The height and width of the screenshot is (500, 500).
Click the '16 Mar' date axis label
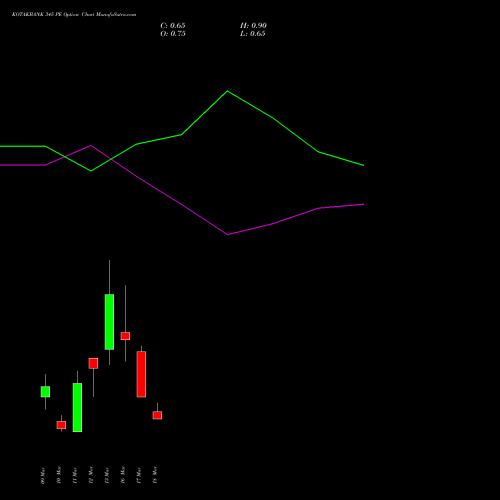coord(123,475)
